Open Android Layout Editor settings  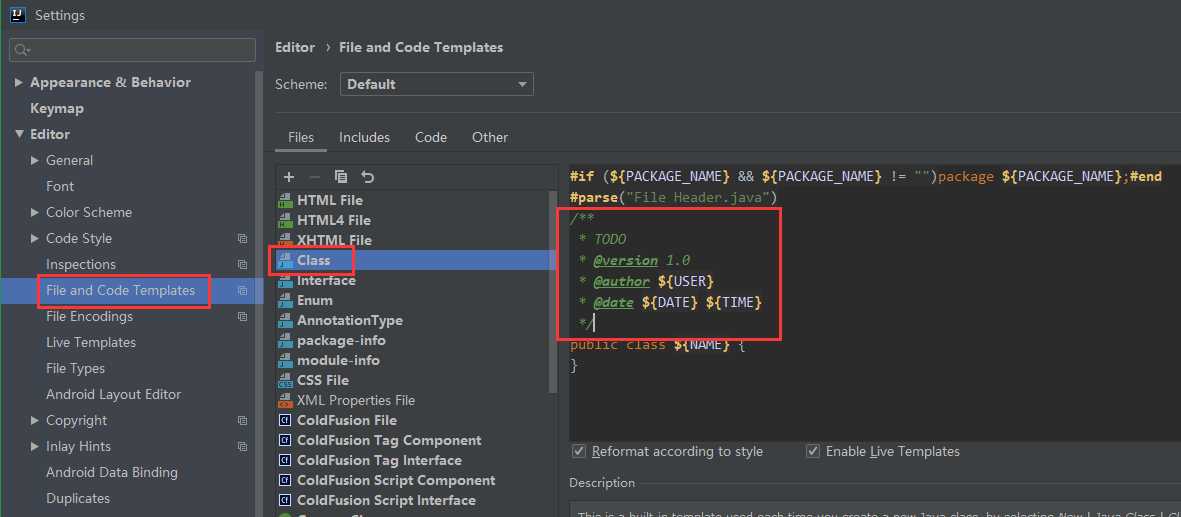tap(114, 394)
